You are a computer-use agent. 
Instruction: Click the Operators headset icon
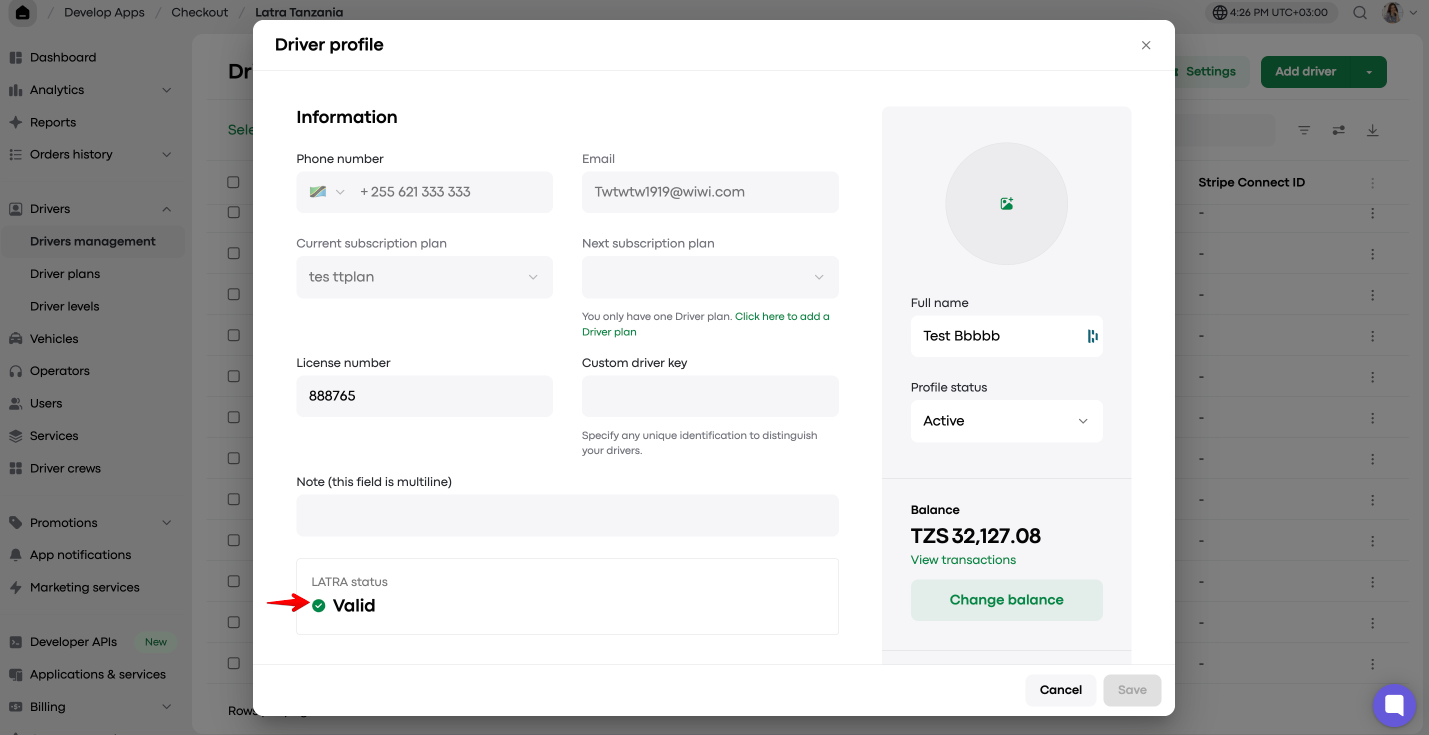pos(15,371)
